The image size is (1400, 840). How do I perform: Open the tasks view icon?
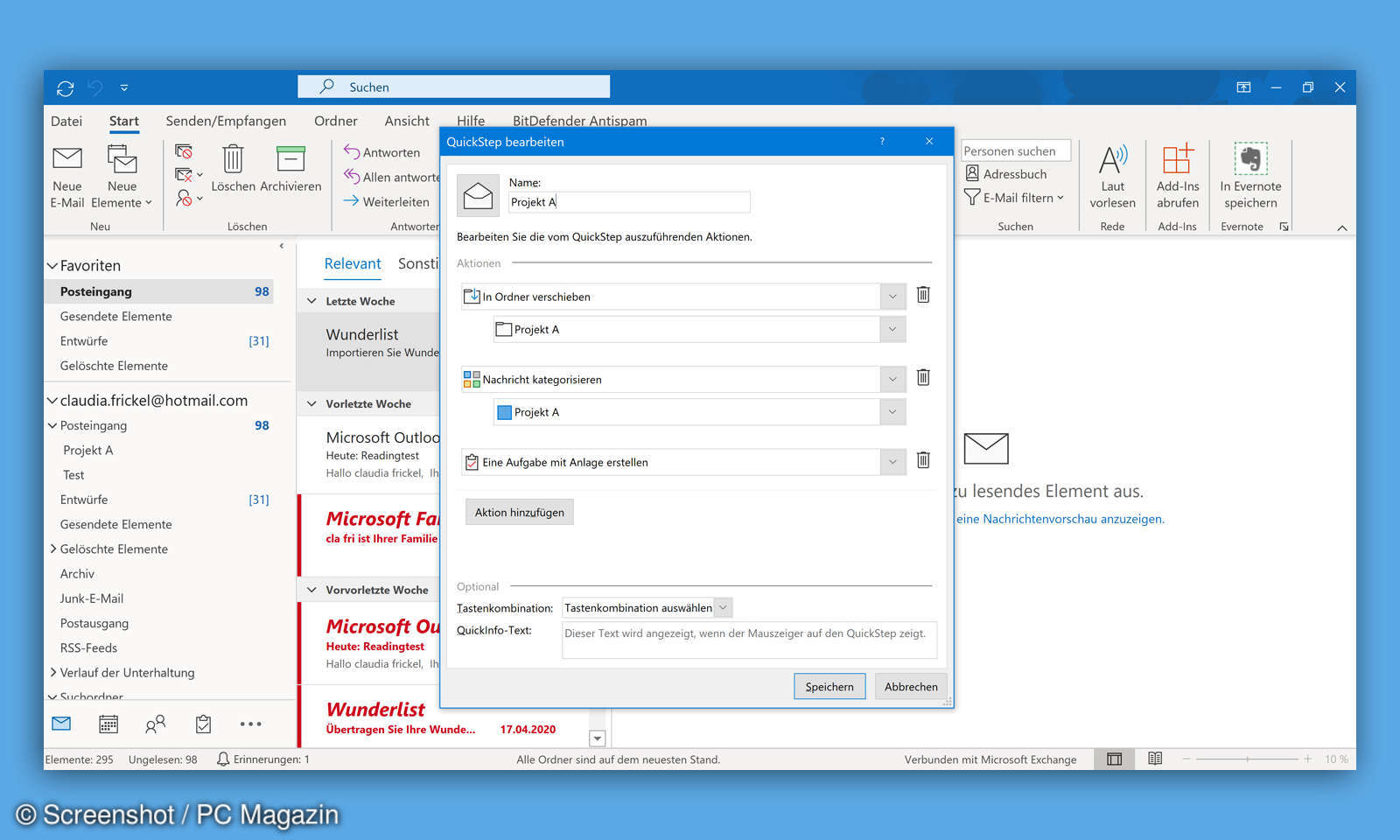pos(203,724)
